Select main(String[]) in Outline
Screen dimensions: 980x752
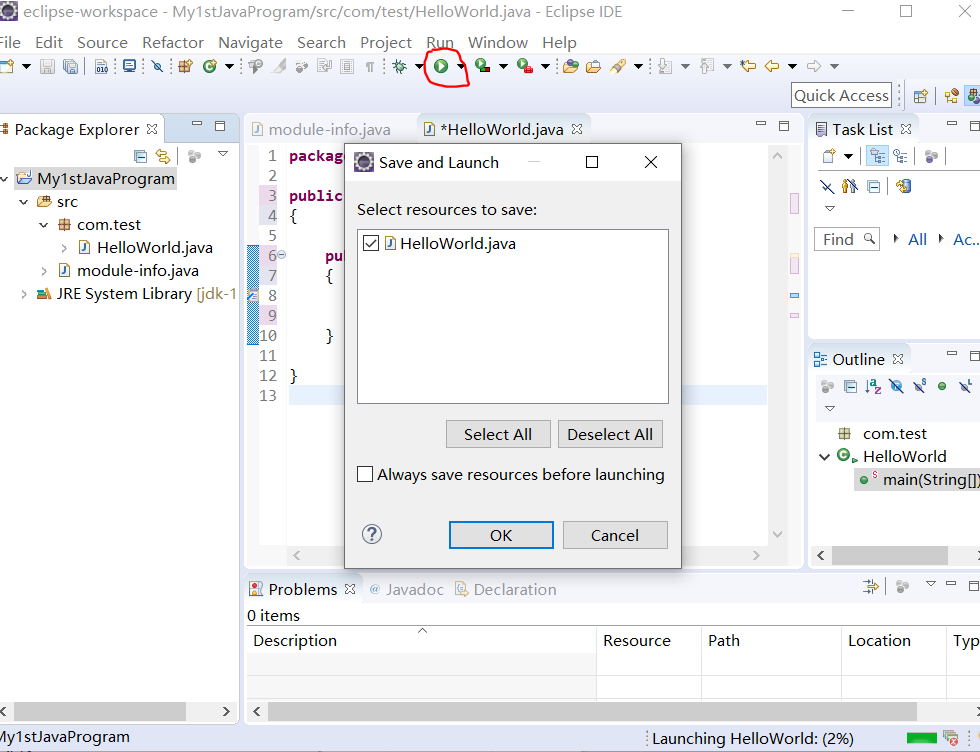[x=917, y=480]
